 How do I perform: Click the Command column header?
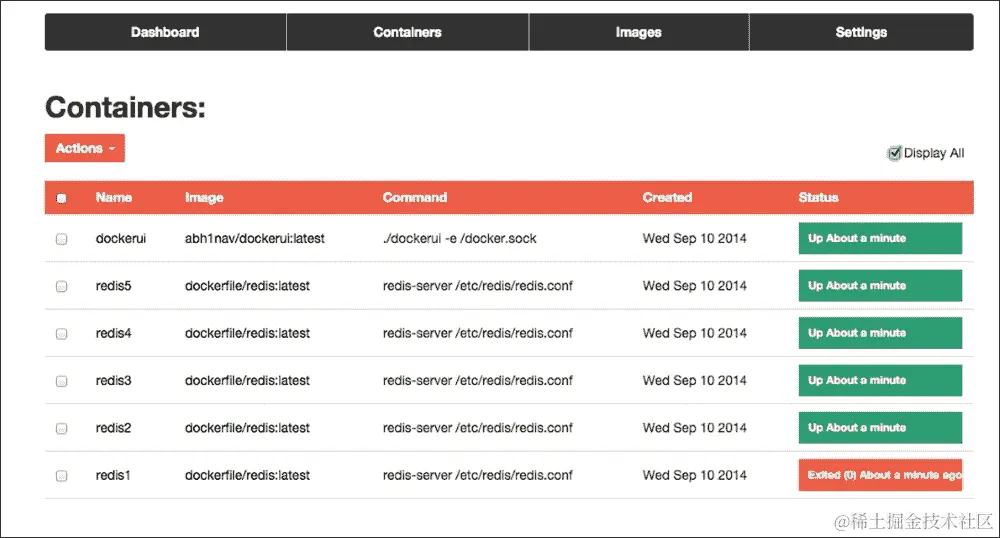(x=415, y=198)
